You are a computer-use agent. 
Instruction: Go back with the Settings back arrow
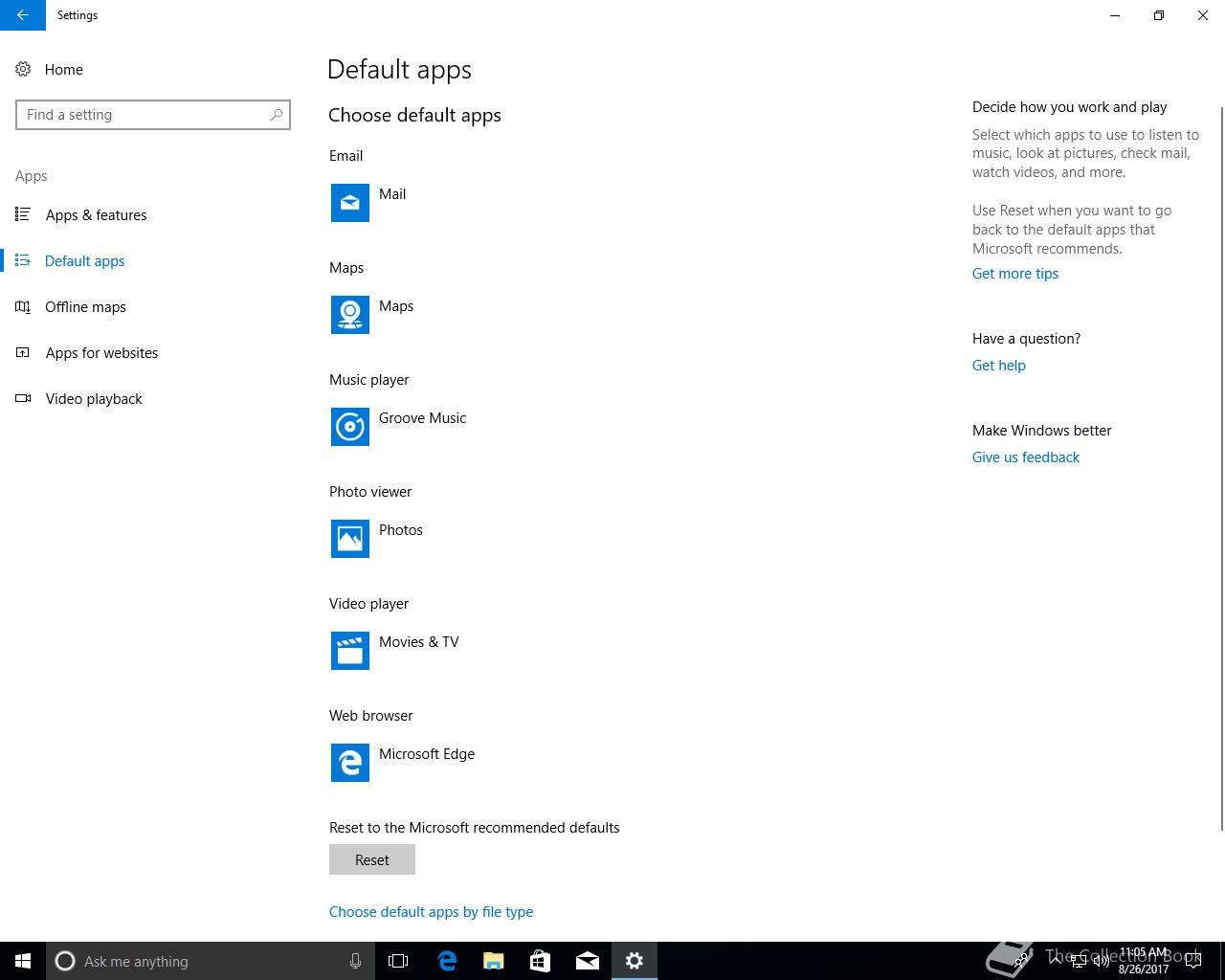pos(23,15)
